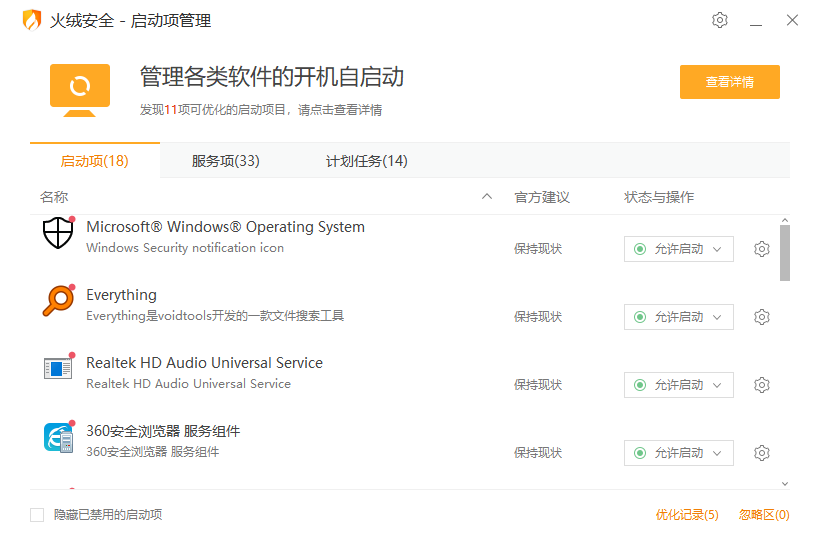This screenshot has width=820, height=540.
Task: Toggle sort arrow in 名称 column header
Action: click(487, 197)
